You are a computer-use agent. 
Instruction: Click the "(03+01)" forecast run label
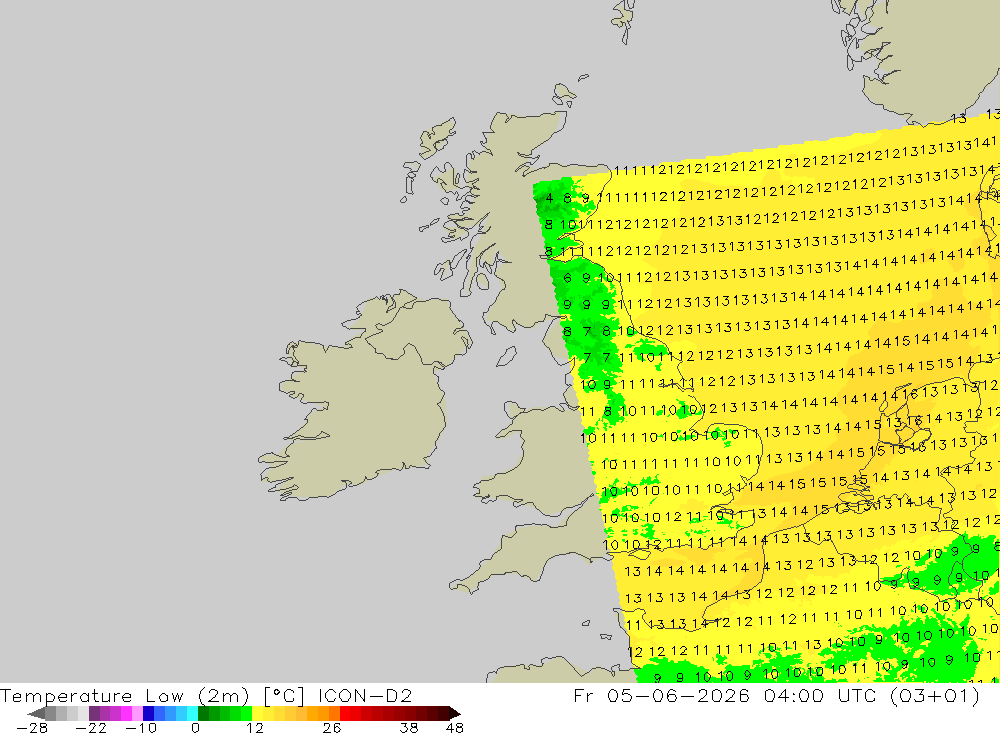(935, 695)
